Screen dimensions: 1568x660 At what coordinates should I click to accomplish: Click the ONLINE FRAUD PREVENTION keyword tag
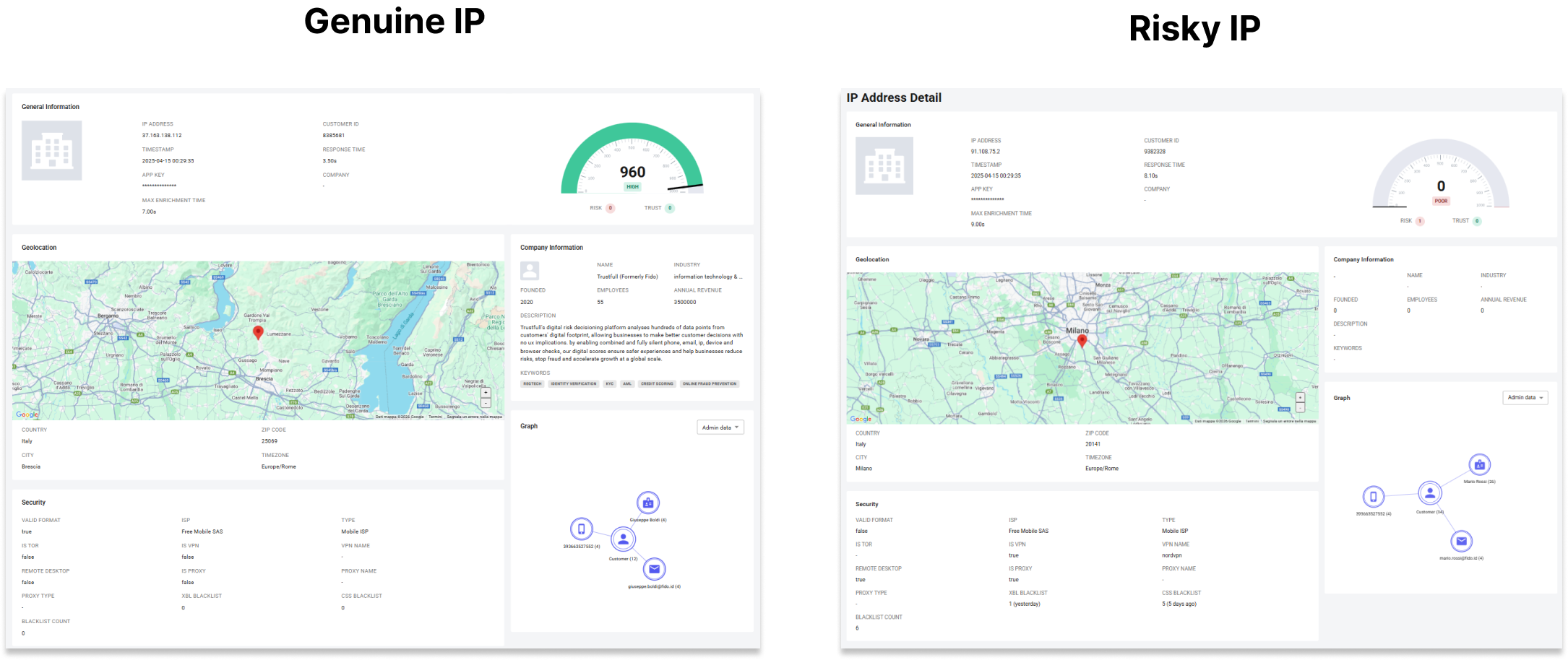[710, 384]
